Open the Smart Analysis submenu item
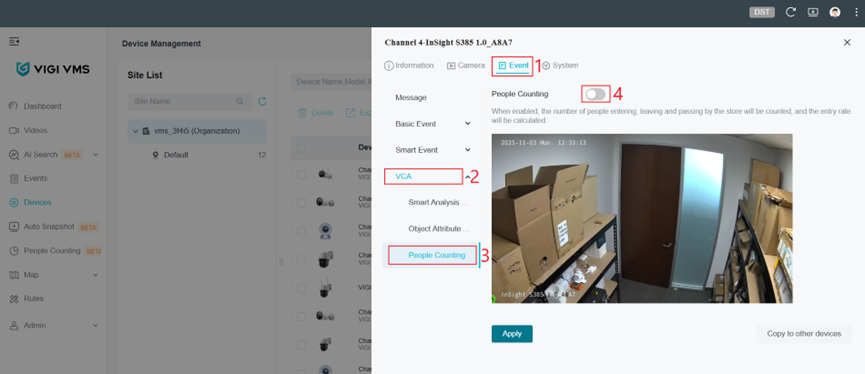 (439, 202)
